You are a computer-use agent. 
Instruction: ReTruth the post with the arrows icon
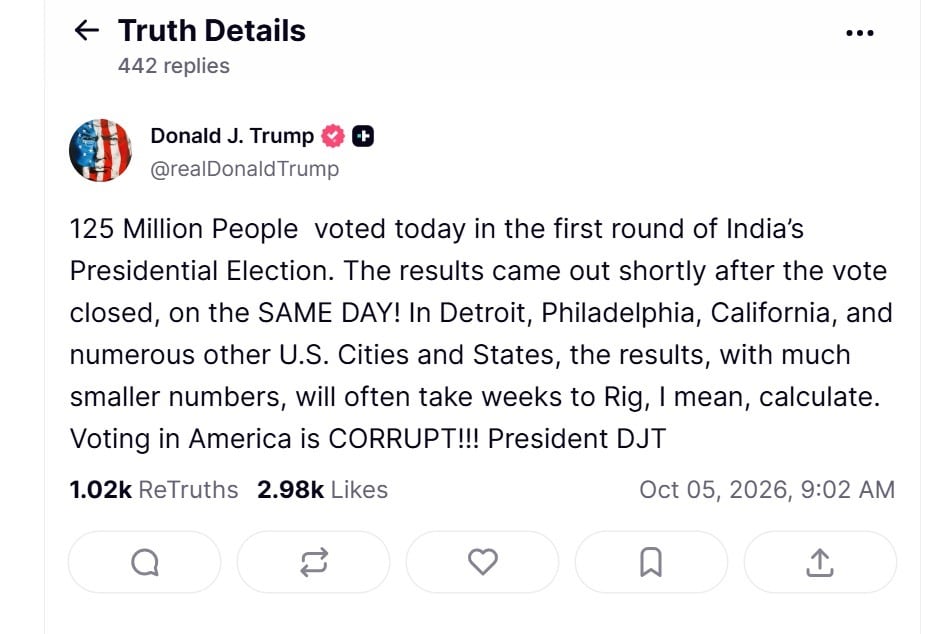click(313, 562)
